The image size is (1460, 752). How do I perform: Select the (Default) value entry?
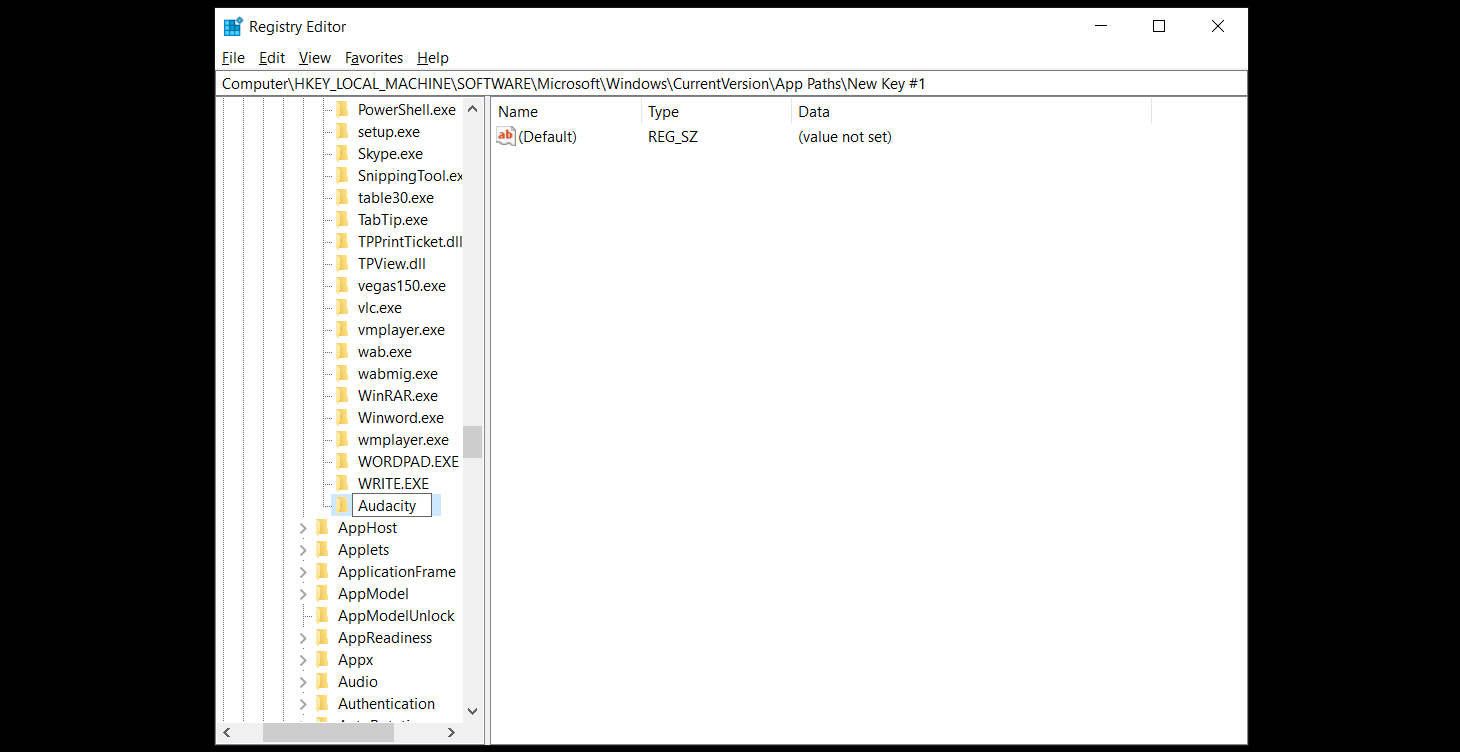click(x=547, y=137)
